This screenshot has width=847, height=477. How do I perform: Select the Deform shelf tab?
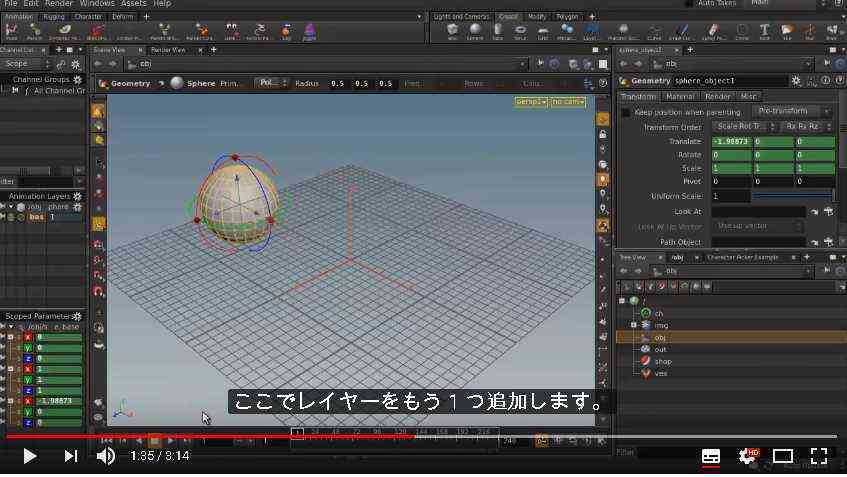click(123, 17)
